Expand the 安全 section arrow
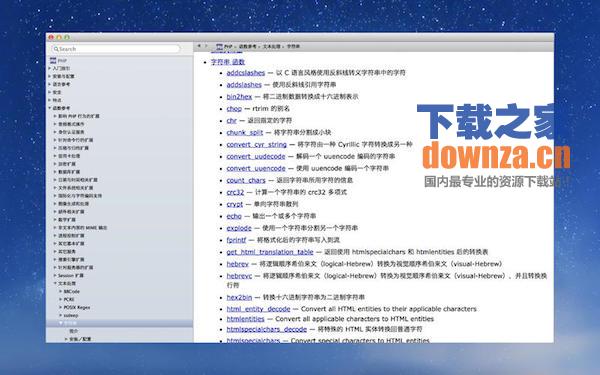 pos(49,92)
